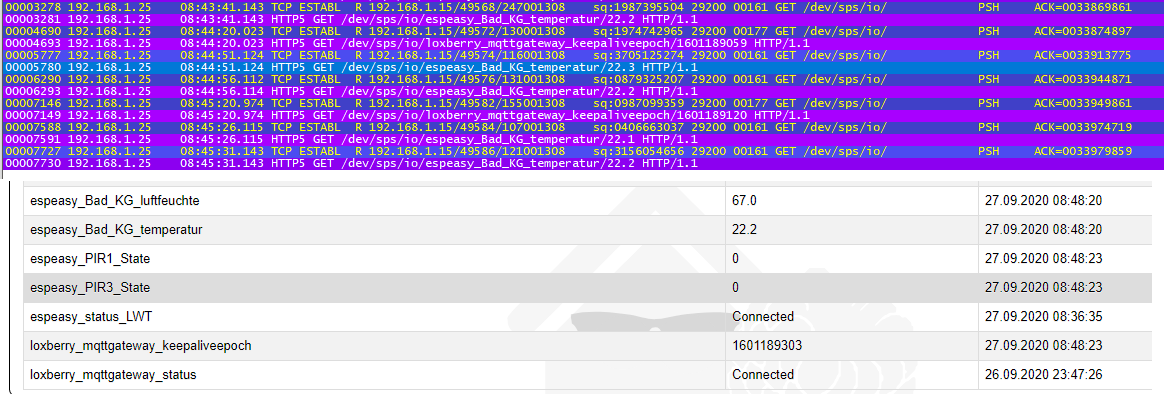Click the loxberry_mqttgateway_keepaliveepoch topic name
The image size is (1164, 394).
coord(140,346)
